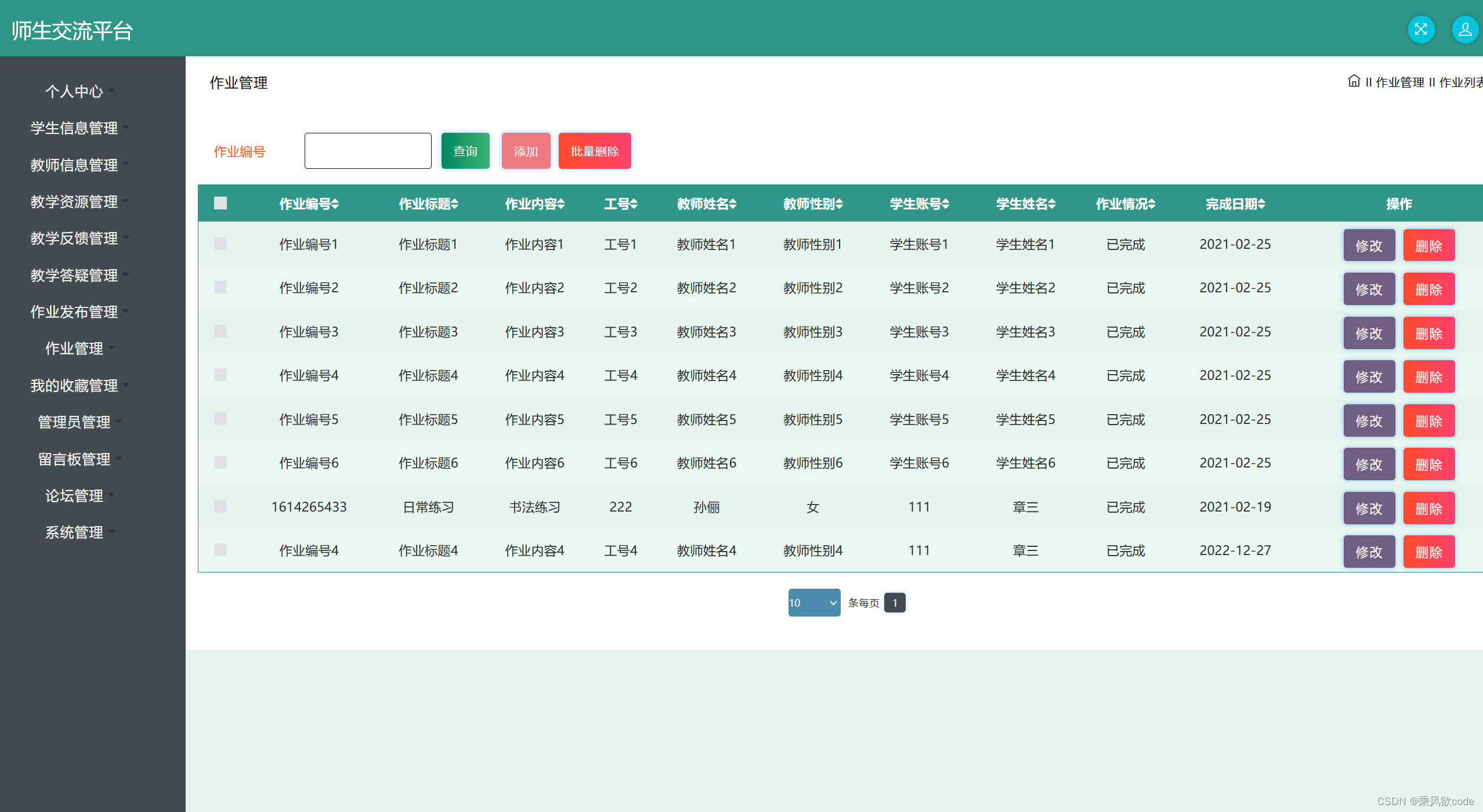Open 教学资源管理 sidebar menu item
This screenshot has width=1483, height=812.
[74, 201]
